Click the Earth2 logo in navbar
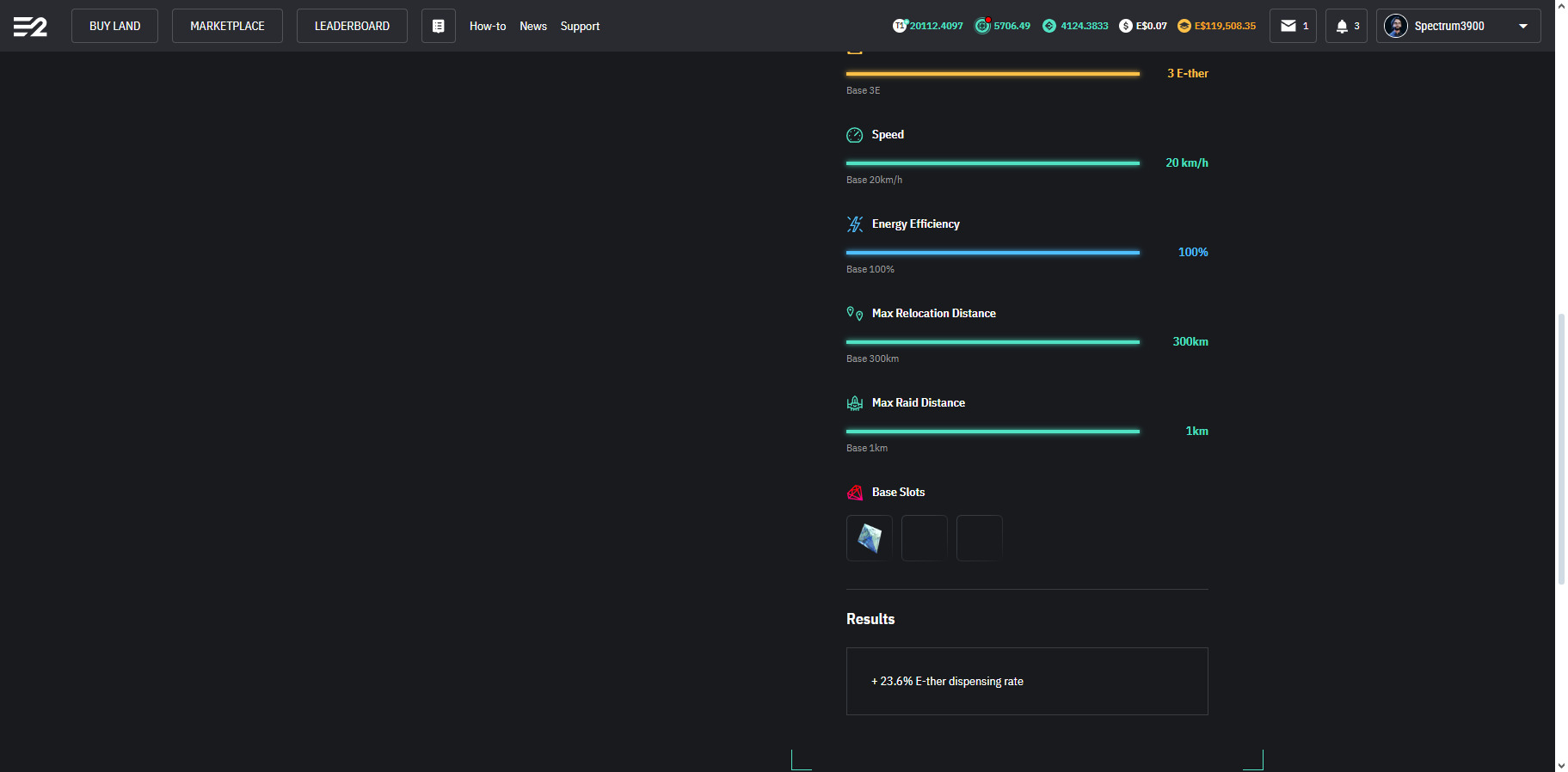Viewport: 1568px width, 772px height. [x=30, y=27]
